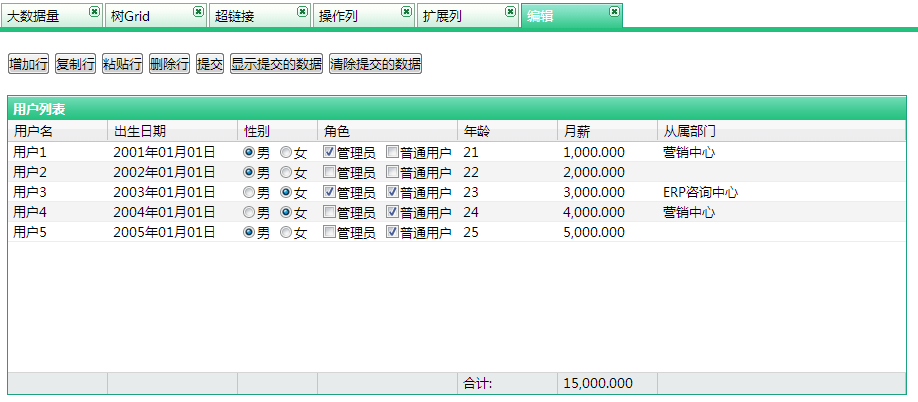This screenshot has height=402, width=918.
Task: Click 清除提交的数据 button
Action: (x=375, y=64)
